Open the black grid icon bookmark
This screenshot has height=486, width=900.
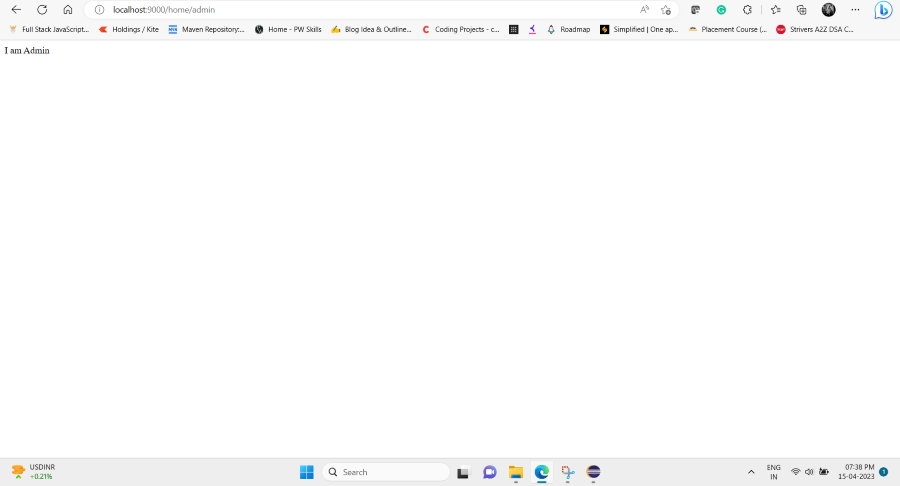[x=514, y=29]
